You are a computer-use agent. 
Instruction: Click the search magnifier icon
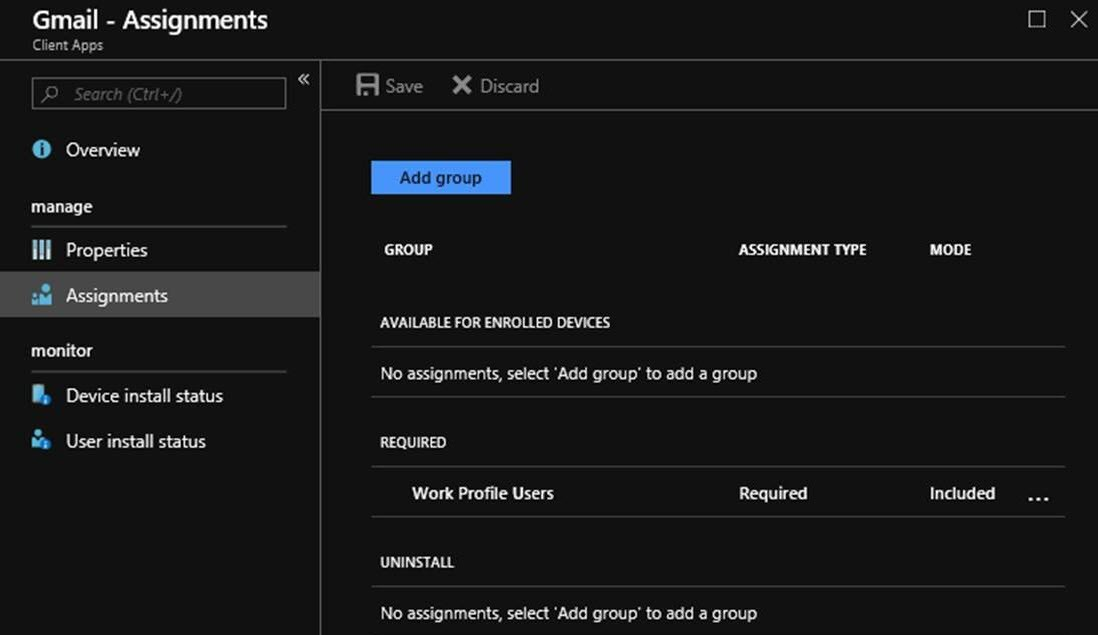pos(50,94)
